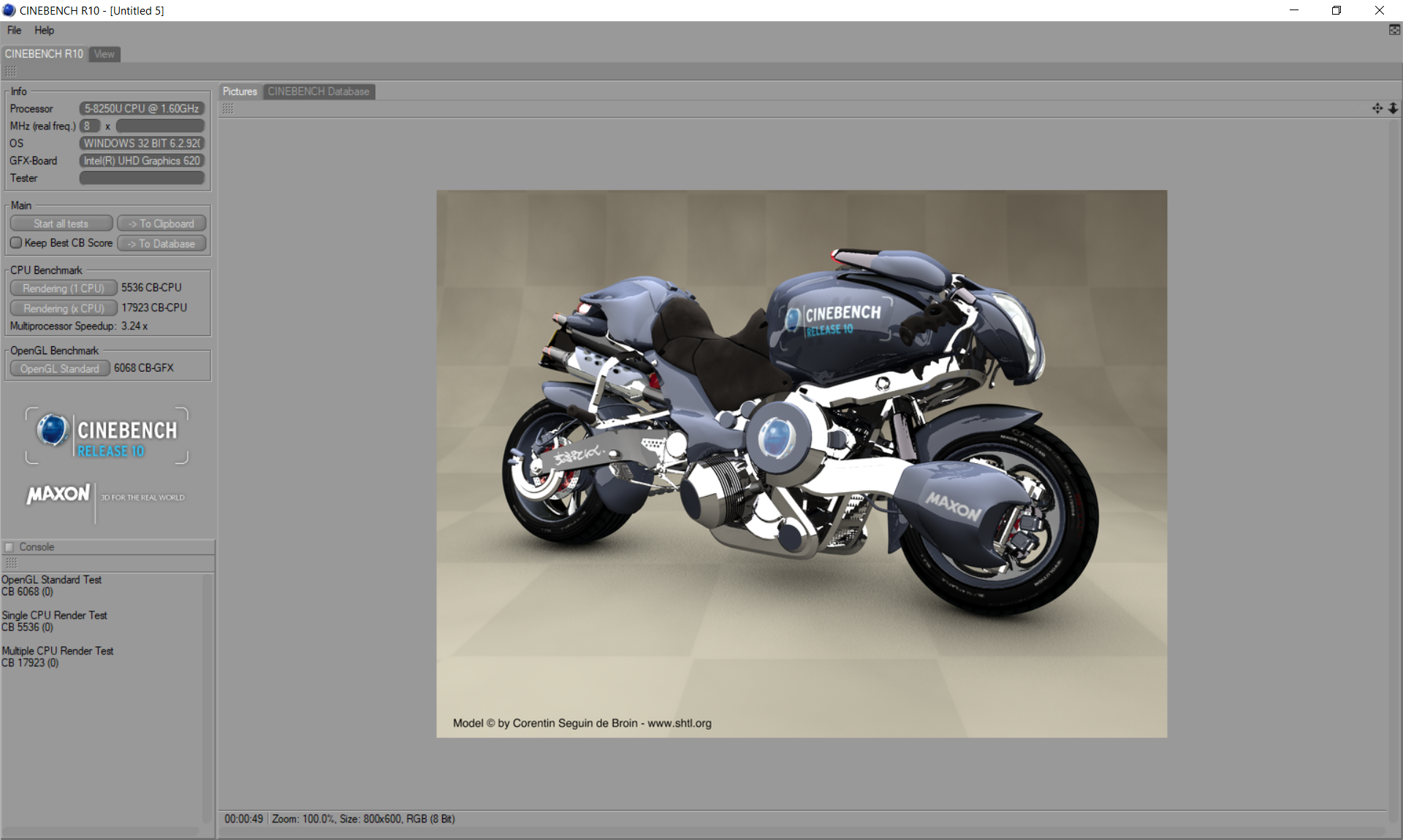This screenshot has width=1403, height=840.
Task: Click the dotted grip handle under the Pictures tab
Action: point(228,108)
